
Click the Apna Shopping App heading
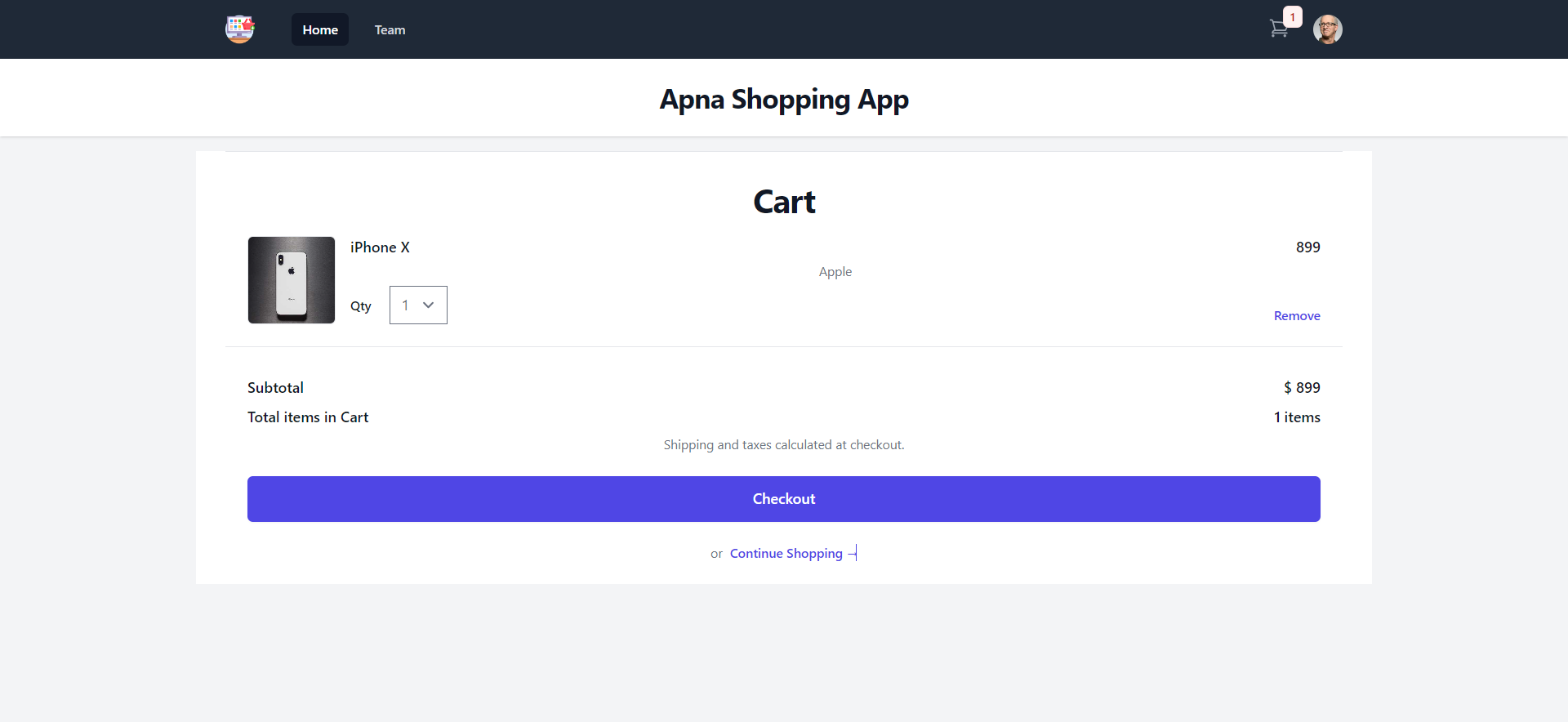[784, 99]
